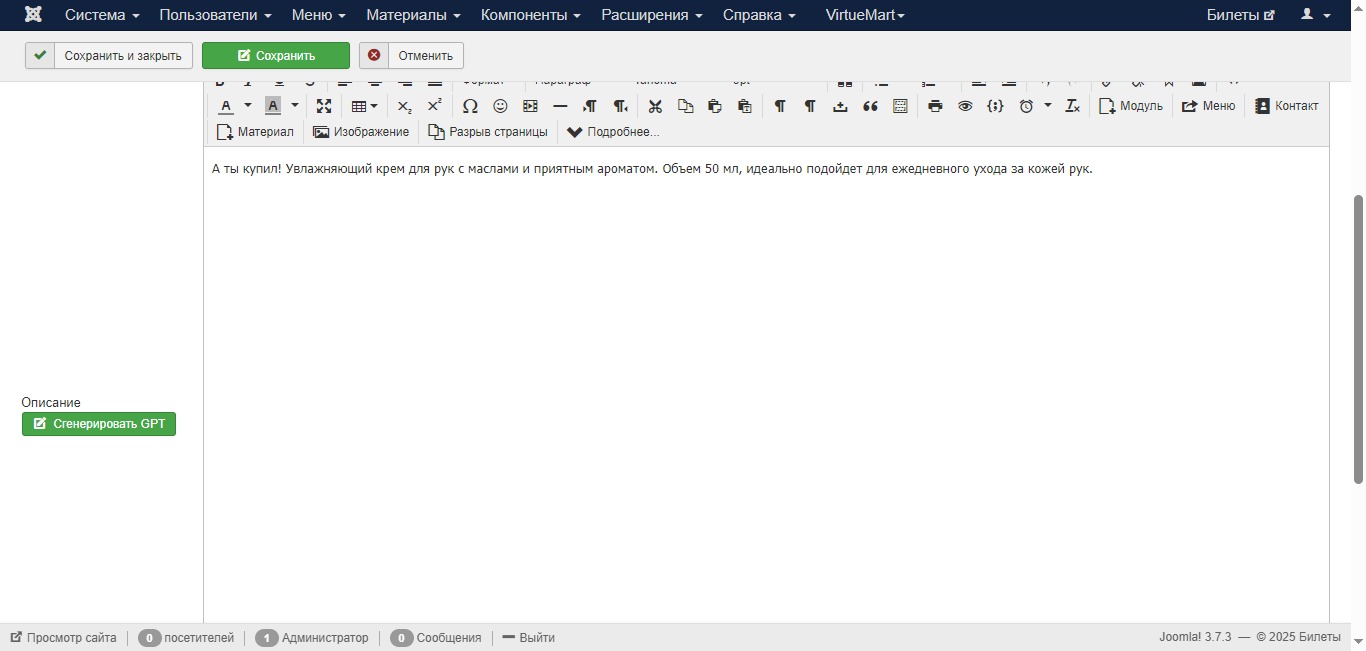Screen dimensions: 1366x651
Task: Set right-to-left text direction
Action: 620,106
